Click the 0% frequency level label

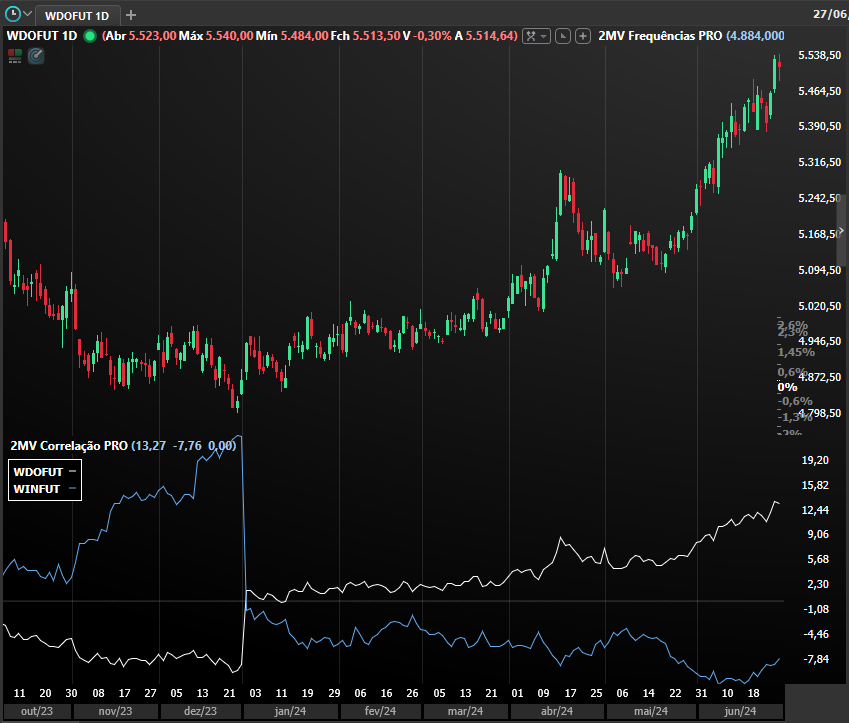[x=787, y=387]
